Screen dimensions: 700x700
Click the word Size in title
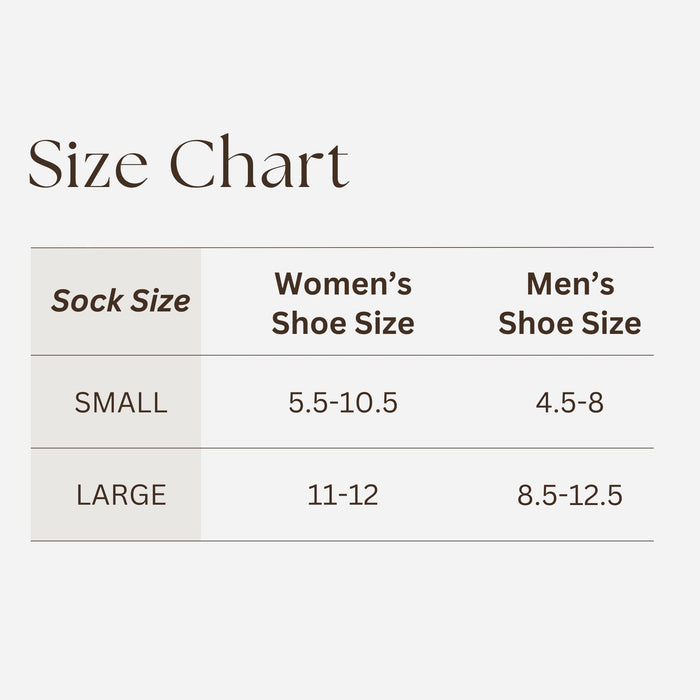coord(88,164)
